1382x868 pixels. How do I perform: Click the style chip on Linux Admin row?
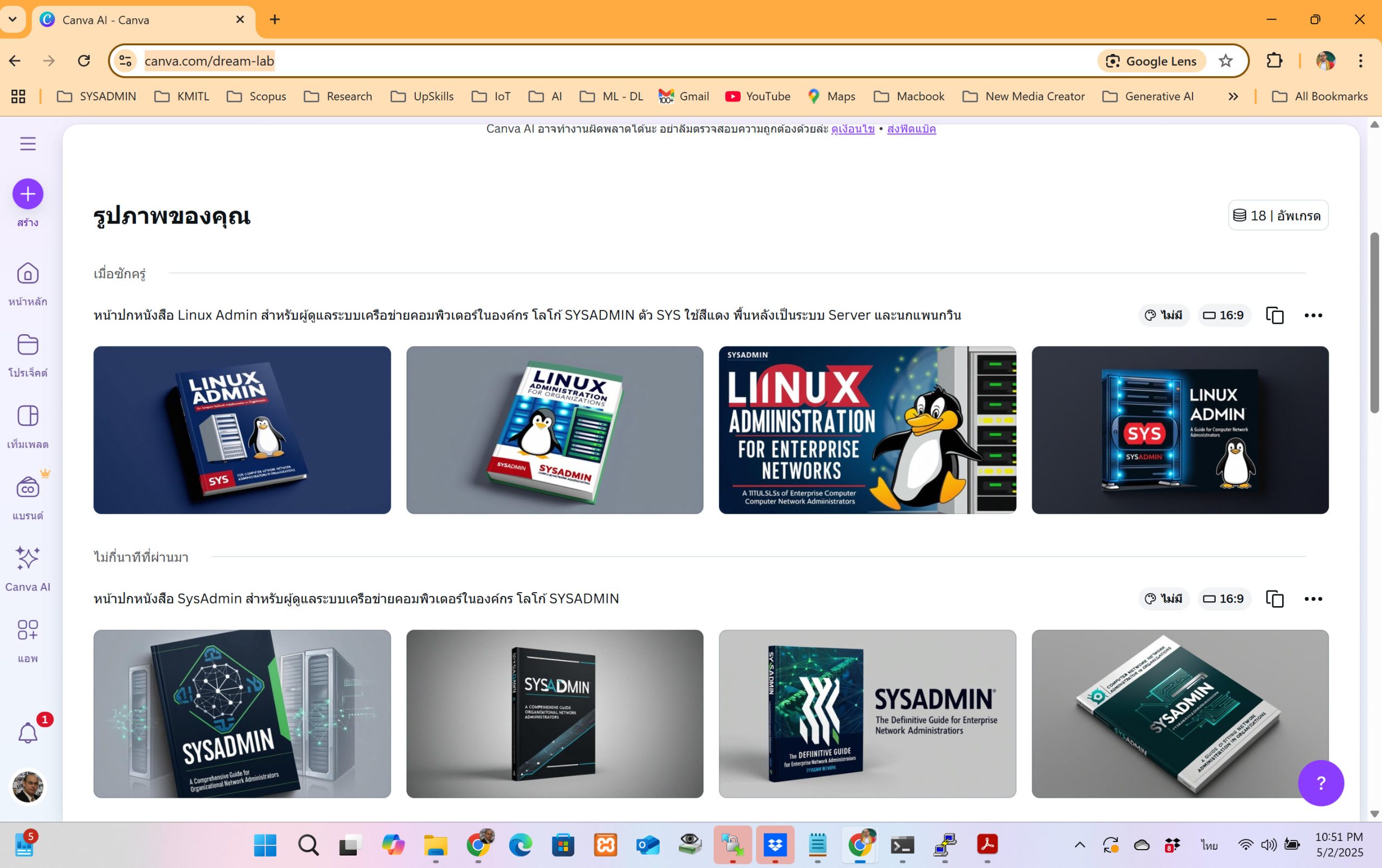coord(1163,315)
